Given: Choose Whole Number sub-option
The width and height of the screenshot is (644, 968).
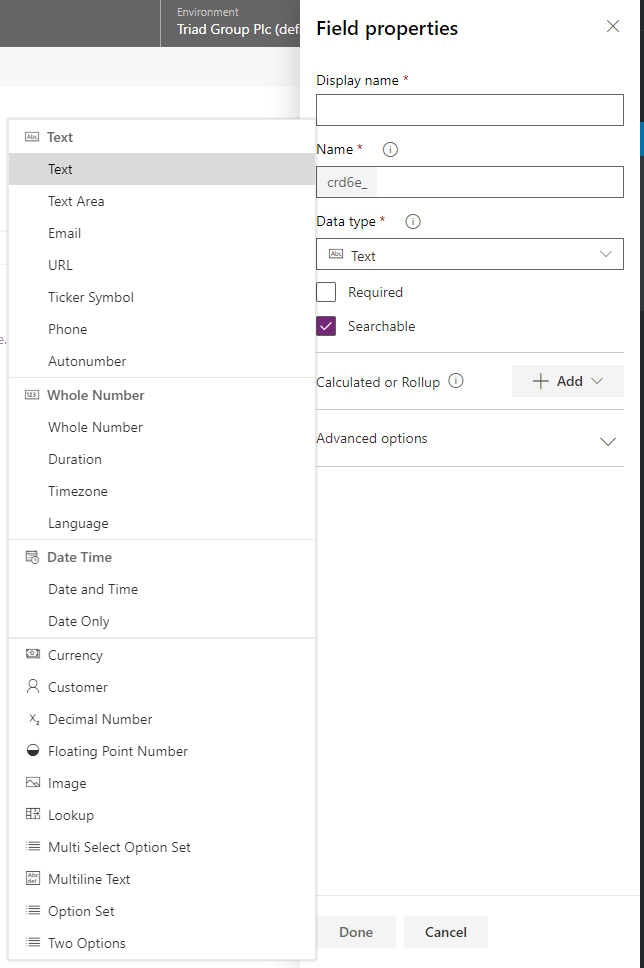Looking at the screenshot, I should pos(162,427).
